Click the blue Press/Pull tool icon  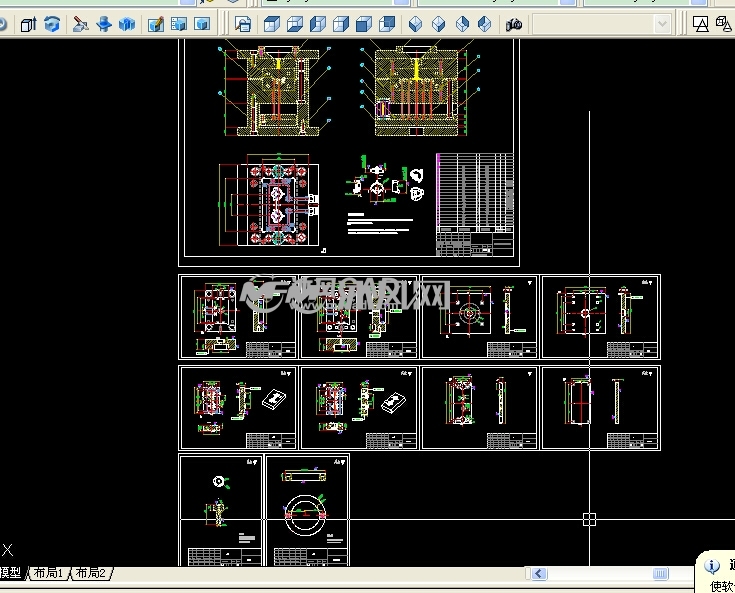pyautogui.click(x=52, y=24)
